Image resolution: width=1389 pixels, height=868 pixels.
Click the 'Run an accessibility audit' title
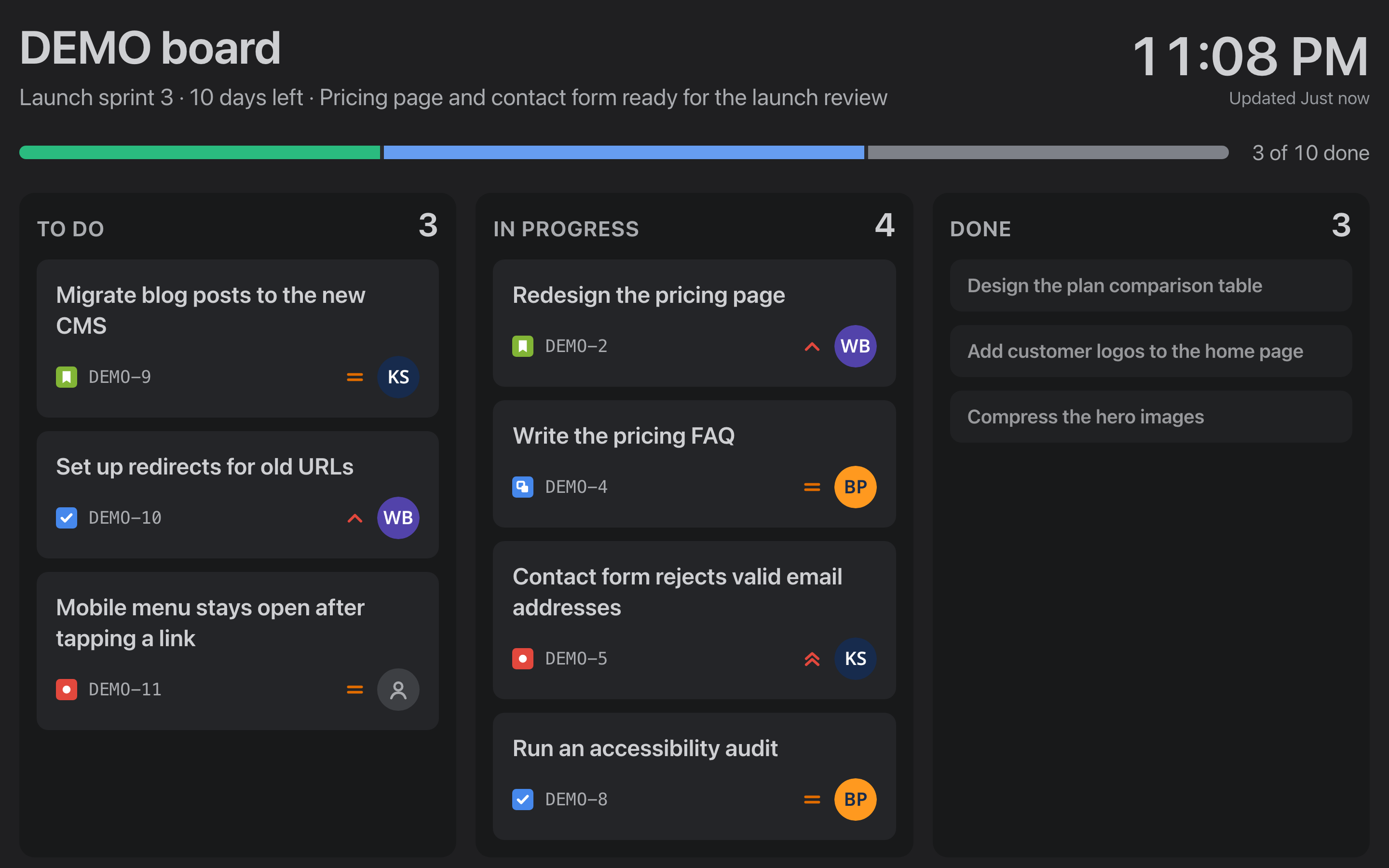(645, 748)
